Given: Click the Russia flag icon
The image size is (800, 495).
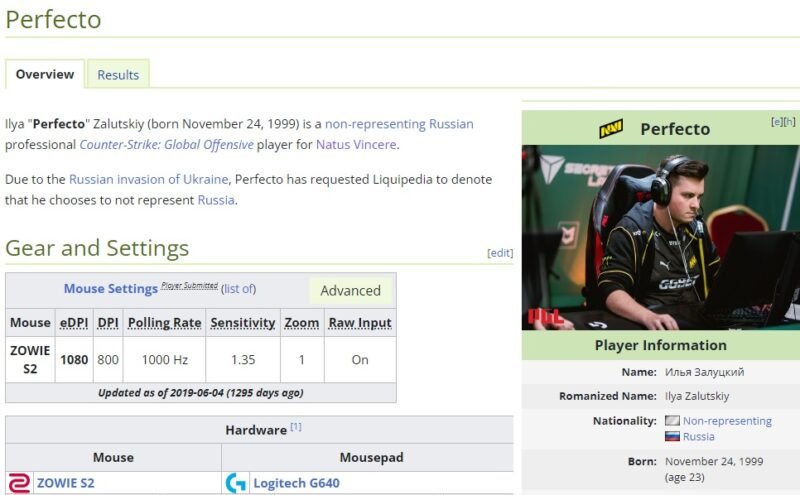Looking at the screenshot, I should (672, 436).
